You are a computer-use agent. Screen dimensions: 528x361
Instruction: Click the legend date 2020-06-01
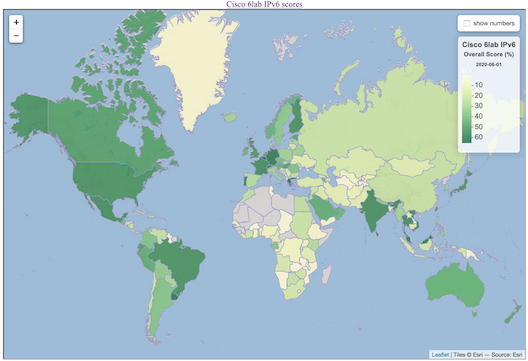click(488, 64)
